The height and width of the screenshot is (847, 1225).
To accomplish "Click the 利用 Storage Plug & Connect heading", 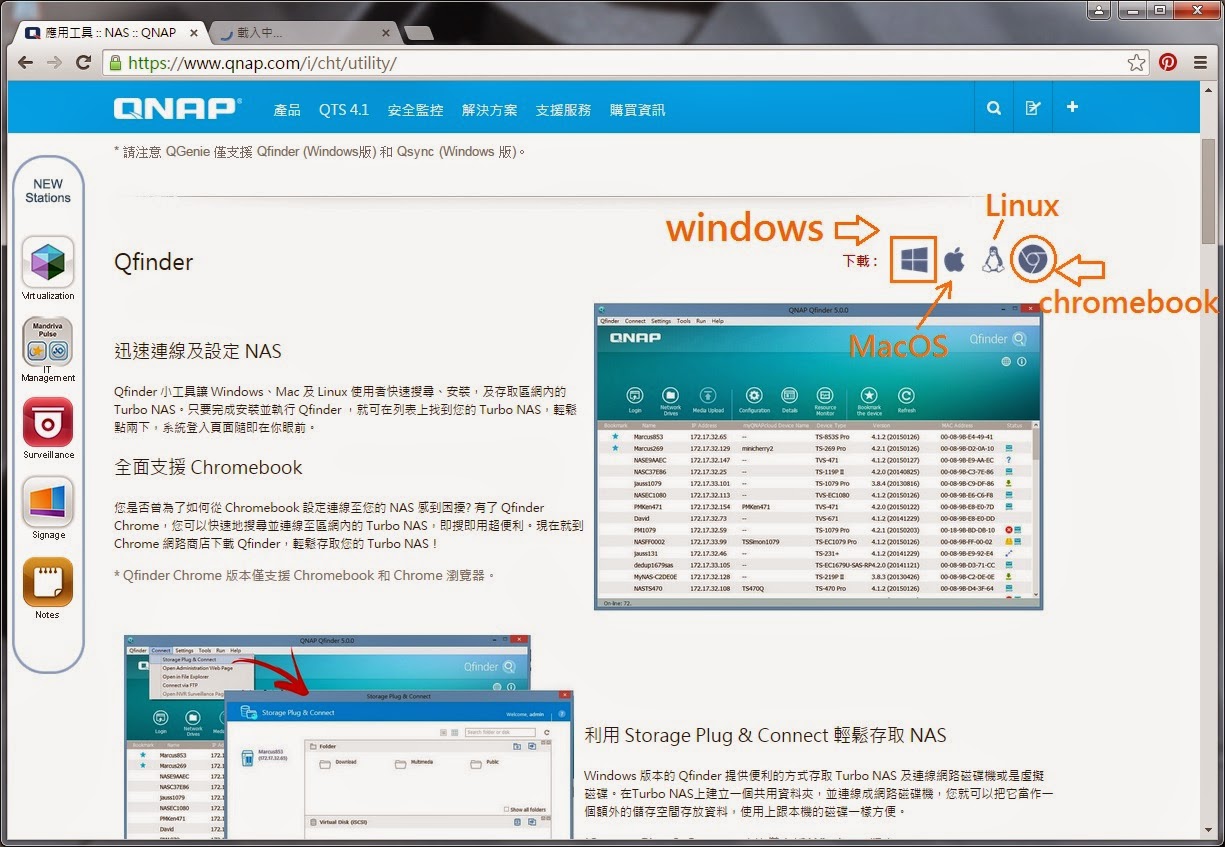I will coord(765,735).
